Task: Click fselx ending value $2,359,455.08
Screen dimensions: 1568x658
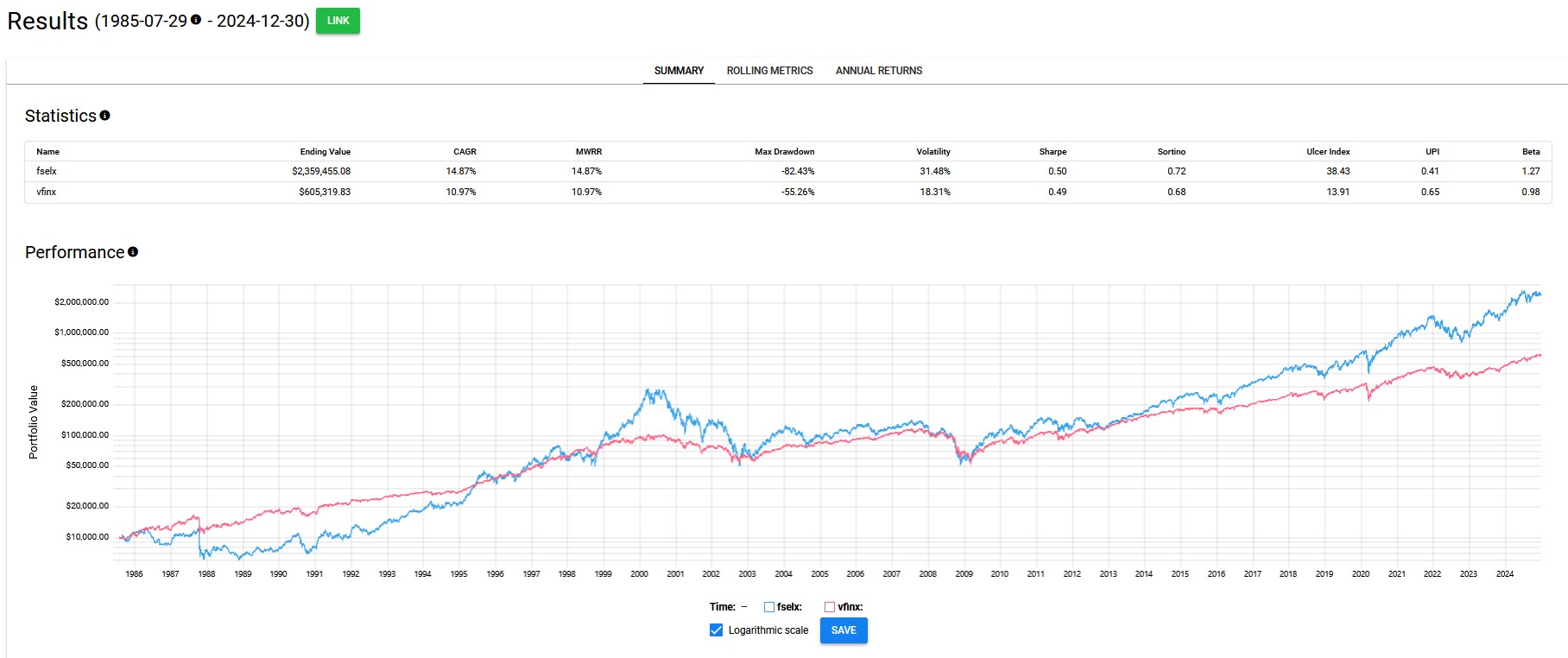Action: click(x=321, y=171)
